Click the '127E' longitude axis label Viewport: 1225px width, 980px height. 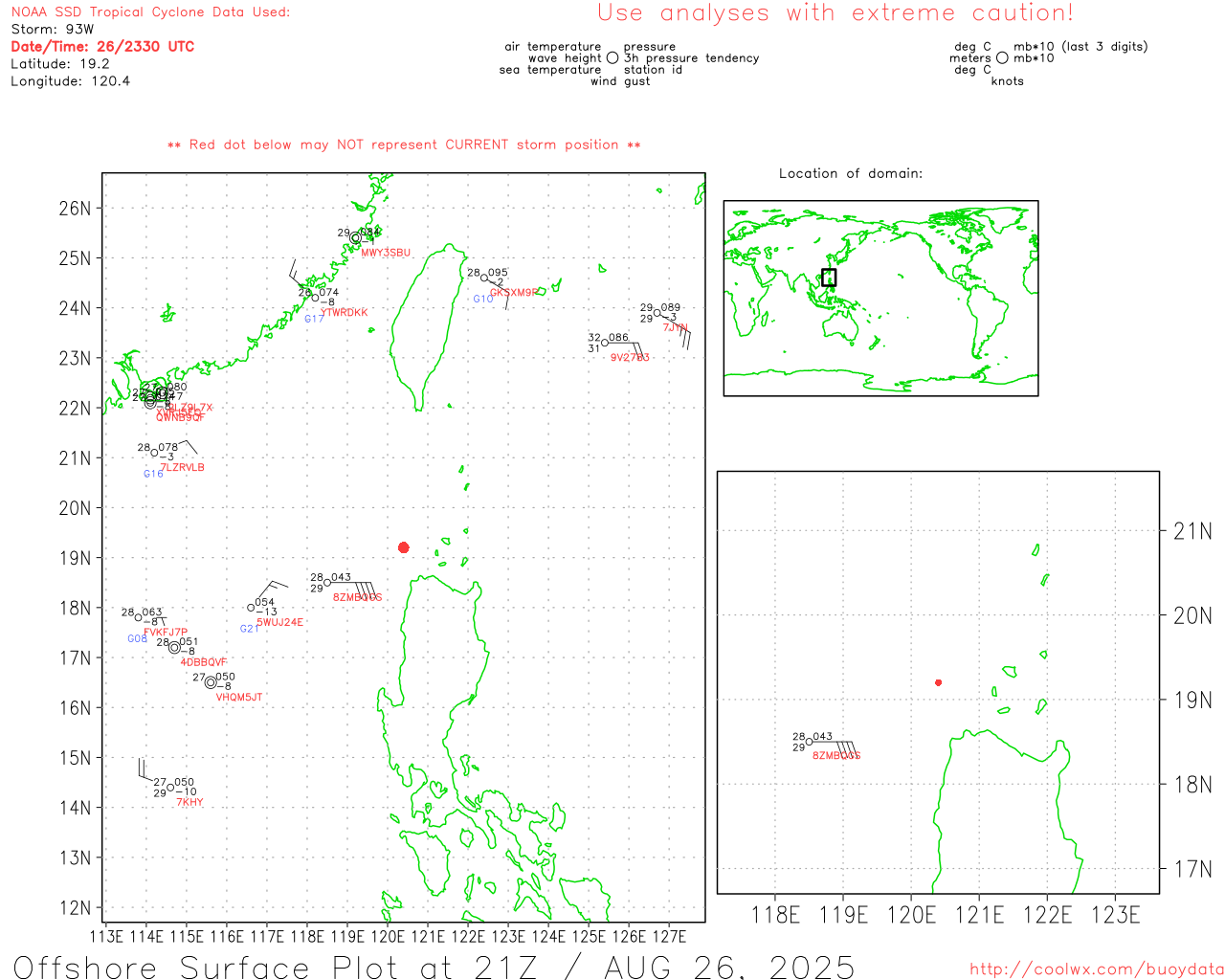click(x=669, y=936)
